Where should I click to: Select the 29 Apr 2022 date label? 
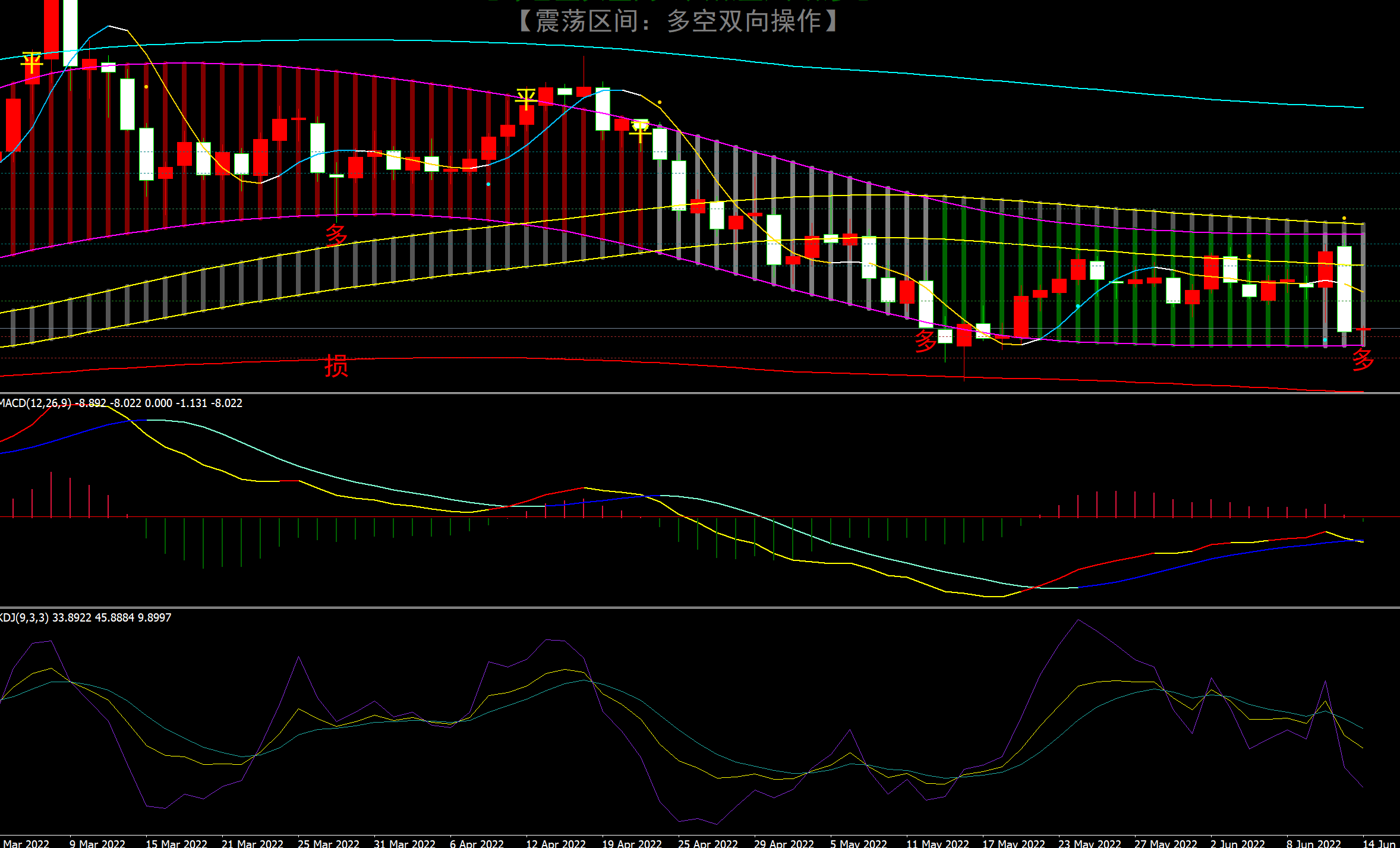coord(784,843)
